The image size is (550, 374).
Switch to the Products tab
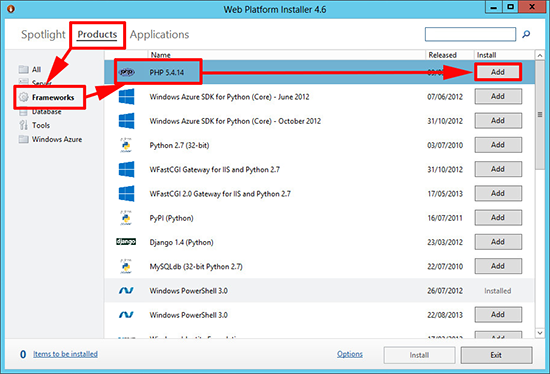click(x=97, y=34)
